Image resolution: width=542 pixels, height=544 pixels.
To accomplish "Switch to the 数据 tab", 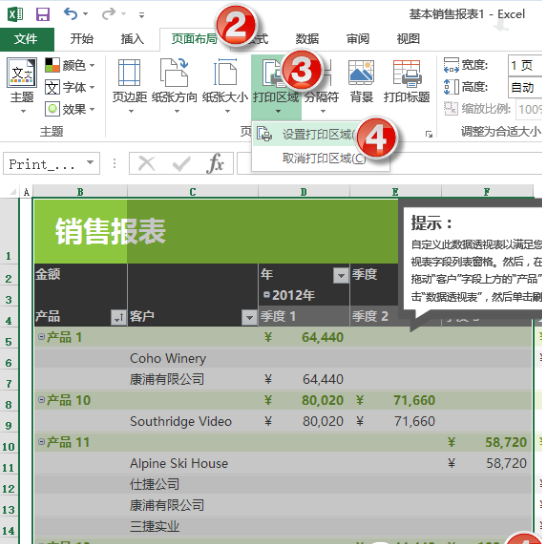I will 307,39.
